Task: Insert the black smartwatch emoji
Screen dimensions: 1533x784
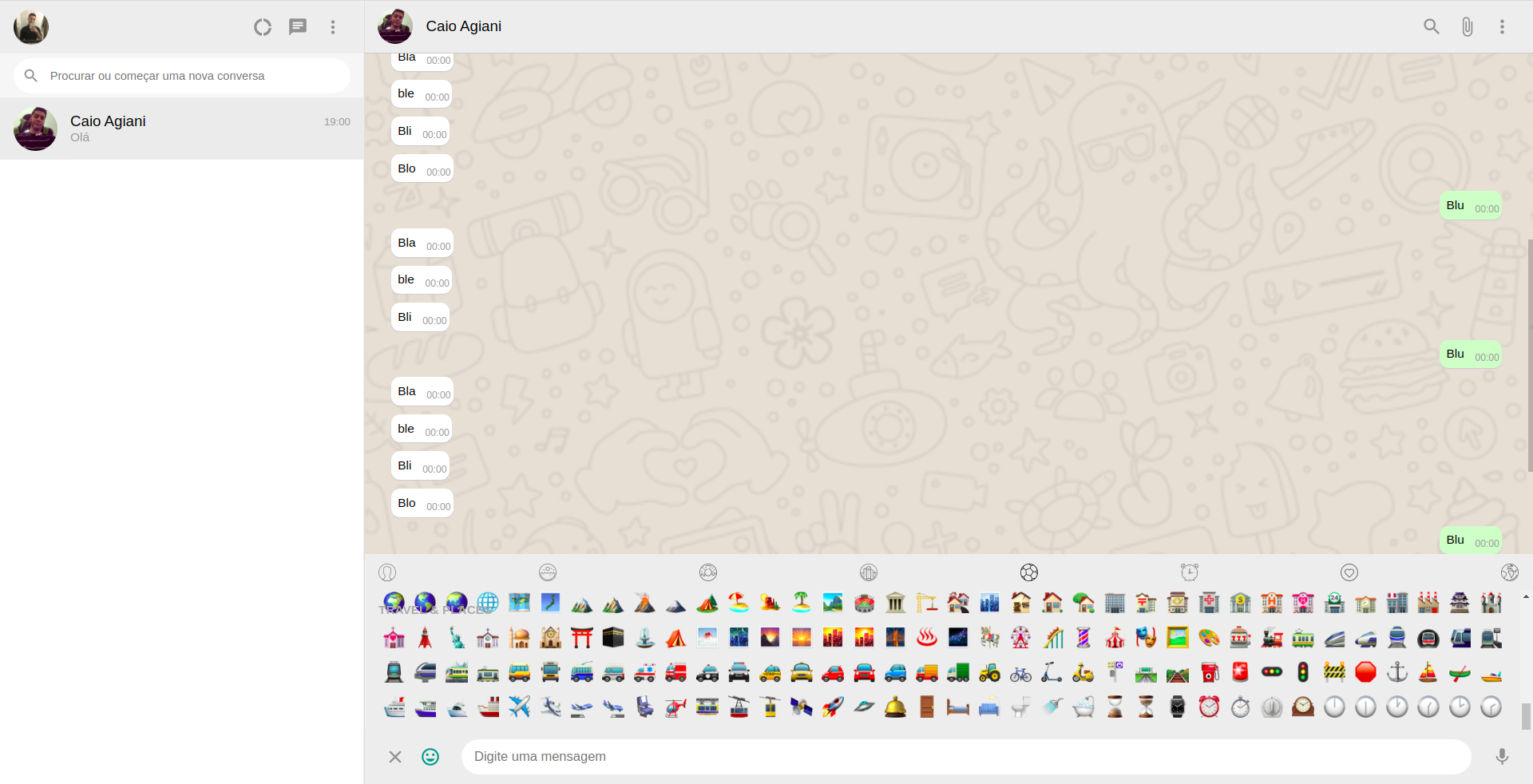Action: pos(1178,707)
